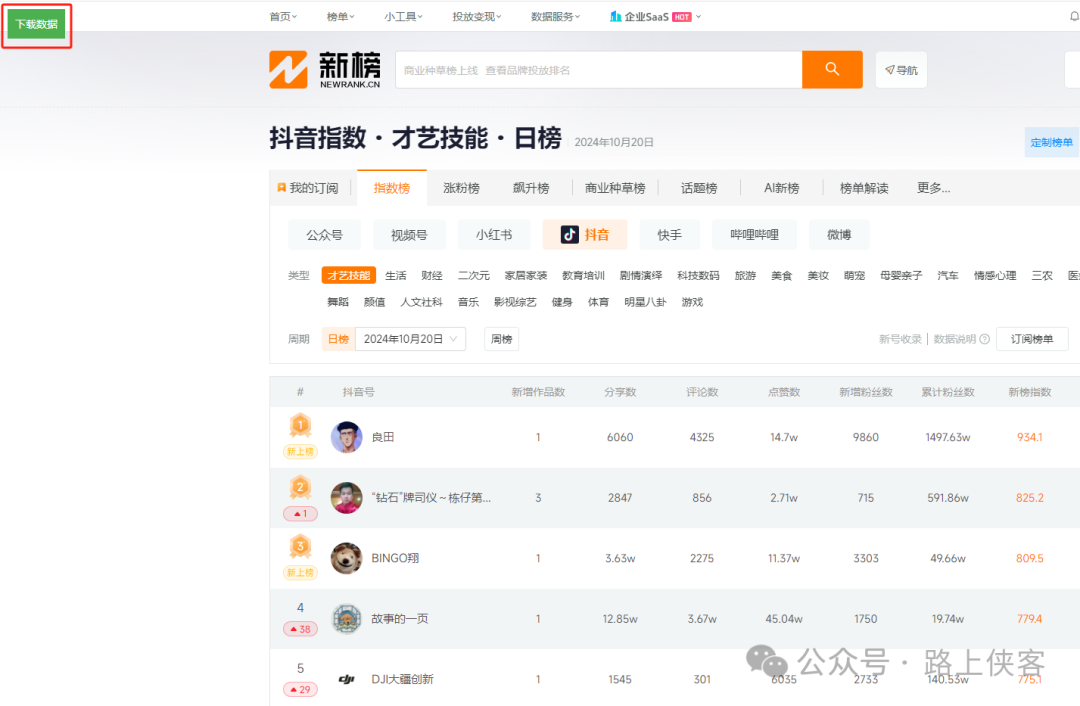Click the 934.1 index value
The height and width of the screenshot is (706, 1080).
1030,437
